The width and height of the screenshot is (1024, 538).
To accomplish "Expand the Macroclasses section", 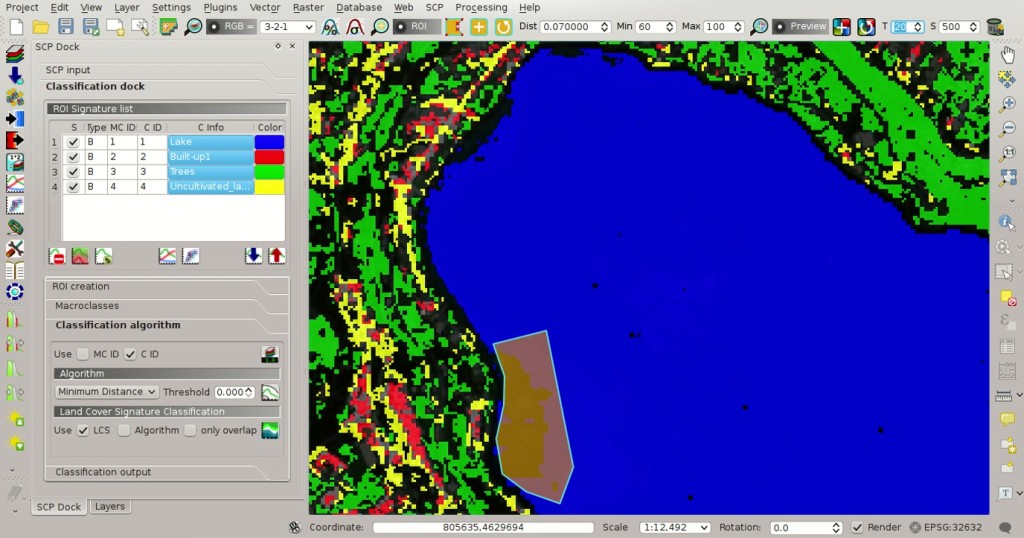I will click(x=87, y=306).
